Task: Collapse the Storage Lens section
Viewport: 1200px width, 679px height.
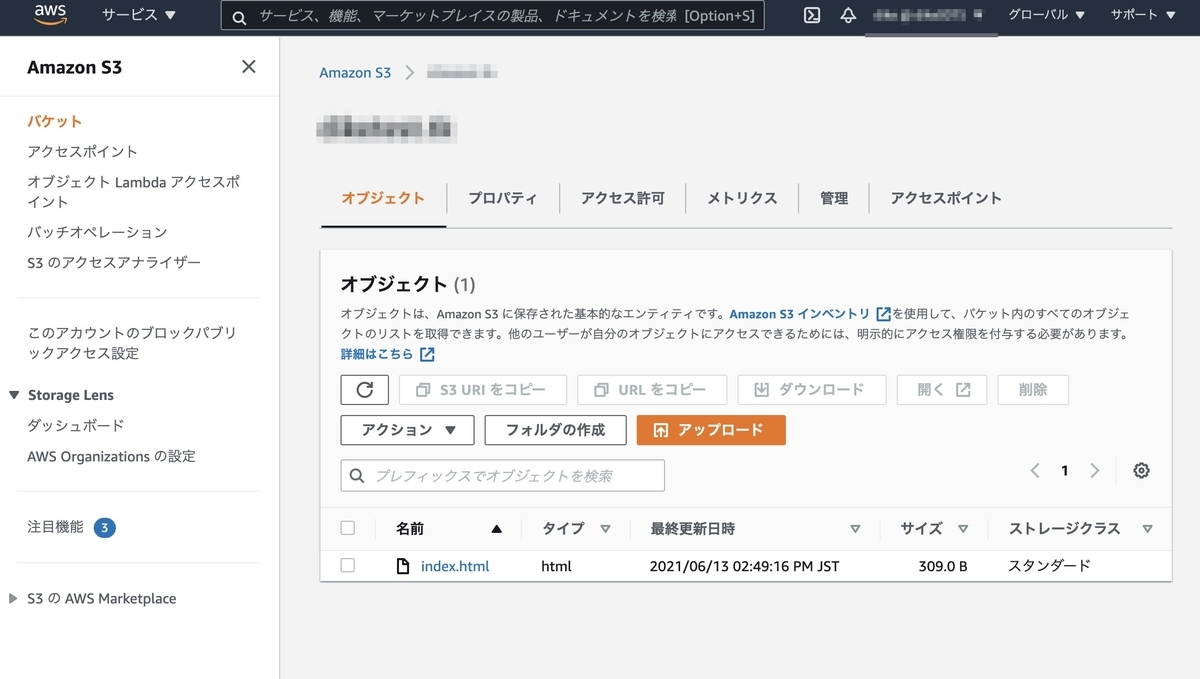Action: tap(14, 395)
